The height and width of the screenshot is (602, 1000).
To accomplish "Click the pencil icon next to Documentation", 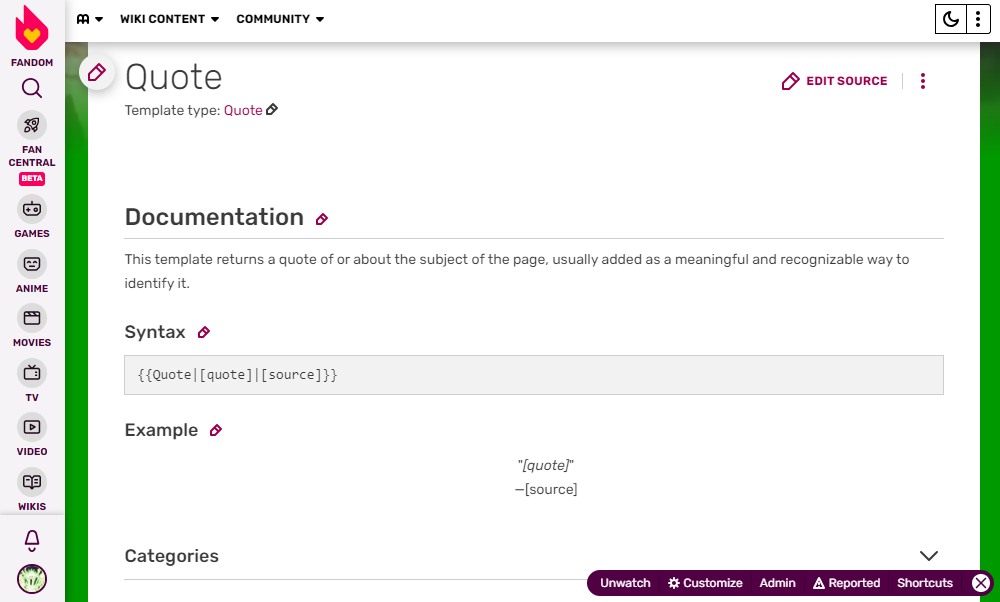I will (x=322, y=219).
